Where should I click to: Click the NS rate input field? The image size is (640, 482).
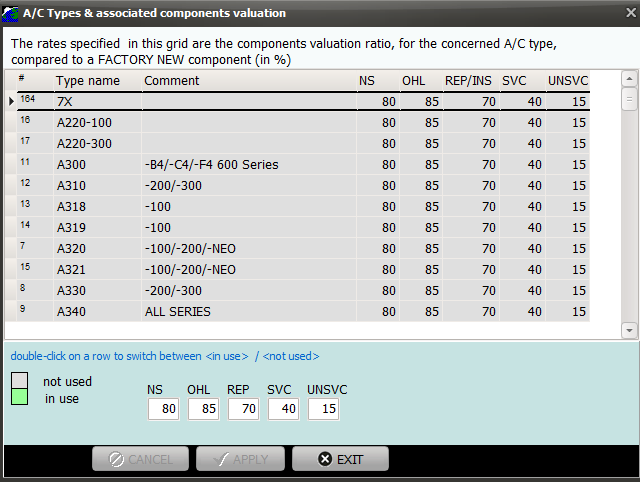(x=163, y=409)
